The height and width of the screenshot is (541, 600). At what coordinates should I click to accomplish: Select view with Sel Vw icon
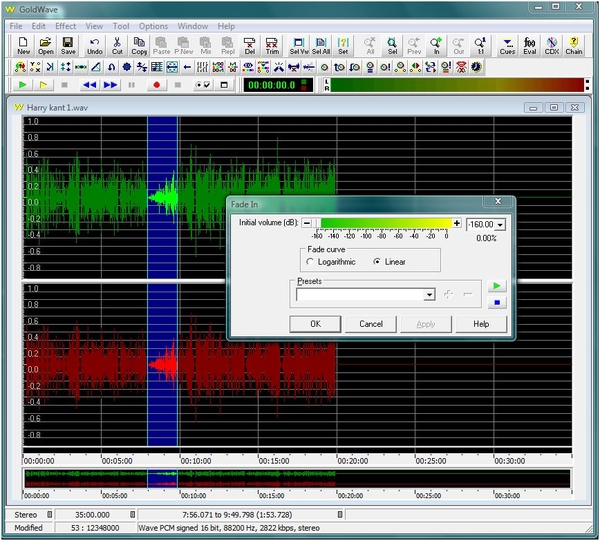pyautogui.click(x=299, y=46)
